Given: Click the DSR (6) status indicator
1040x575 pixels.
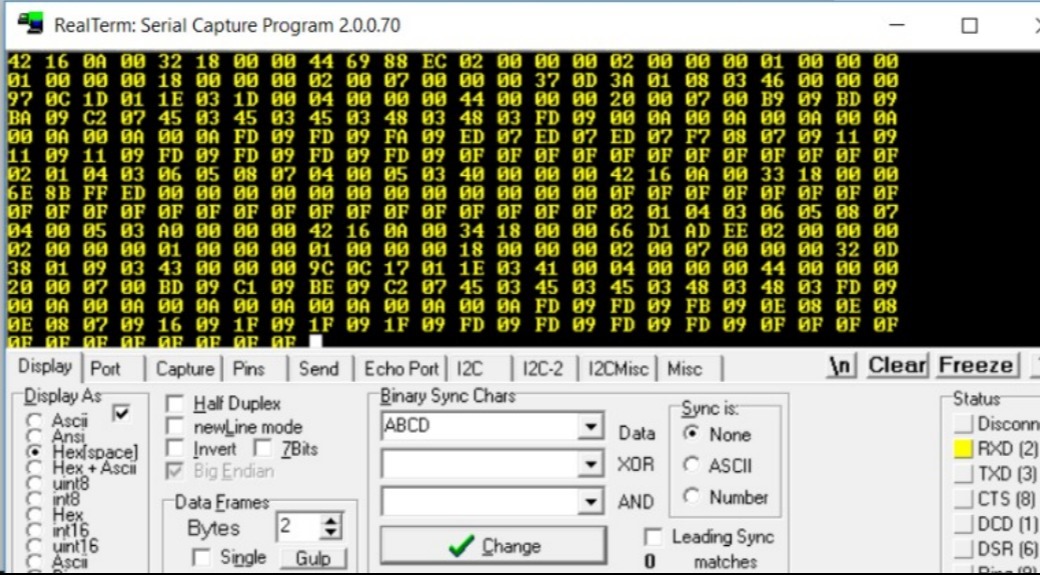Looking at the screenshot, I should coord(964,549).
